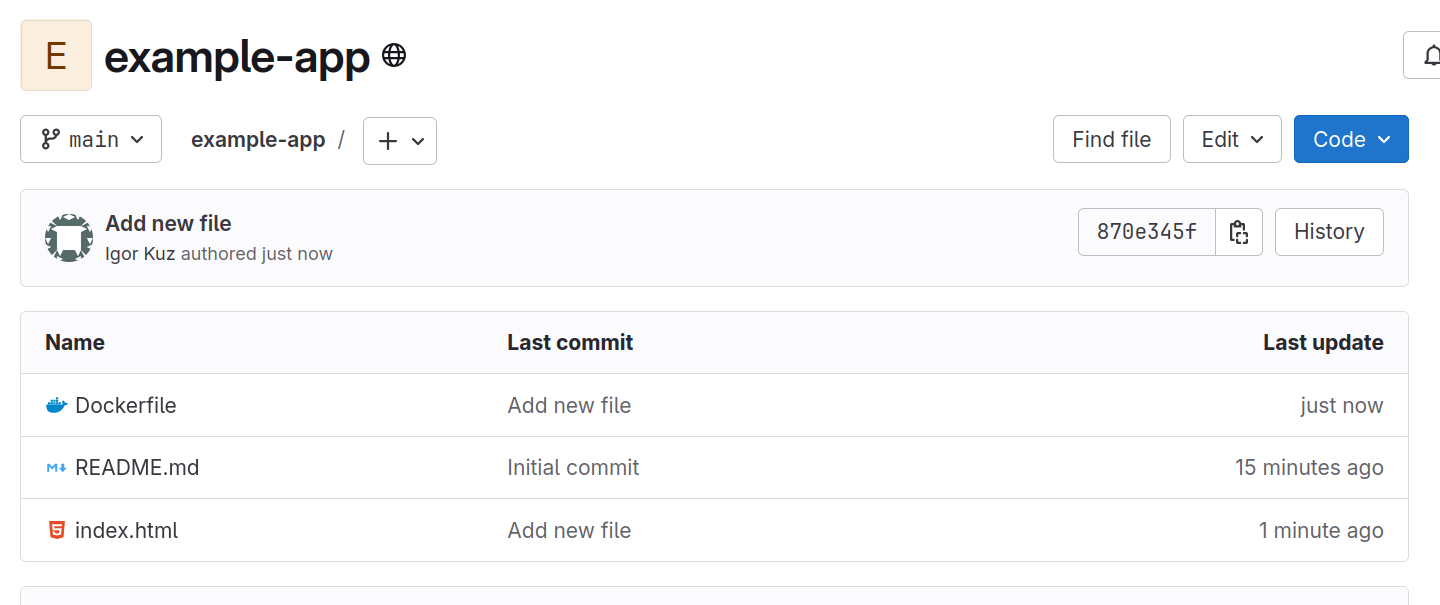
Task: Click the Docker whale icon beside Dockerfile
Action: [56, 406]
